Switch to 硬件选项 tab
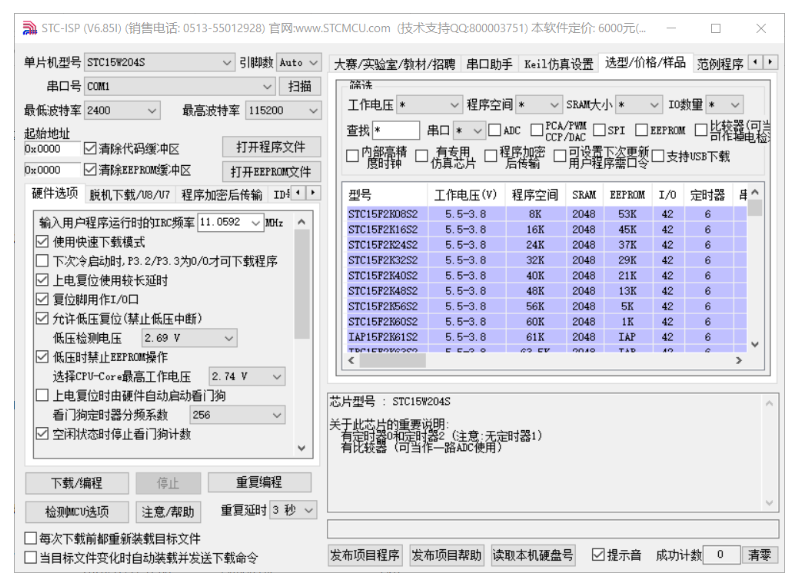The width and height of the screenshot is (792, 586). (55, 193)
